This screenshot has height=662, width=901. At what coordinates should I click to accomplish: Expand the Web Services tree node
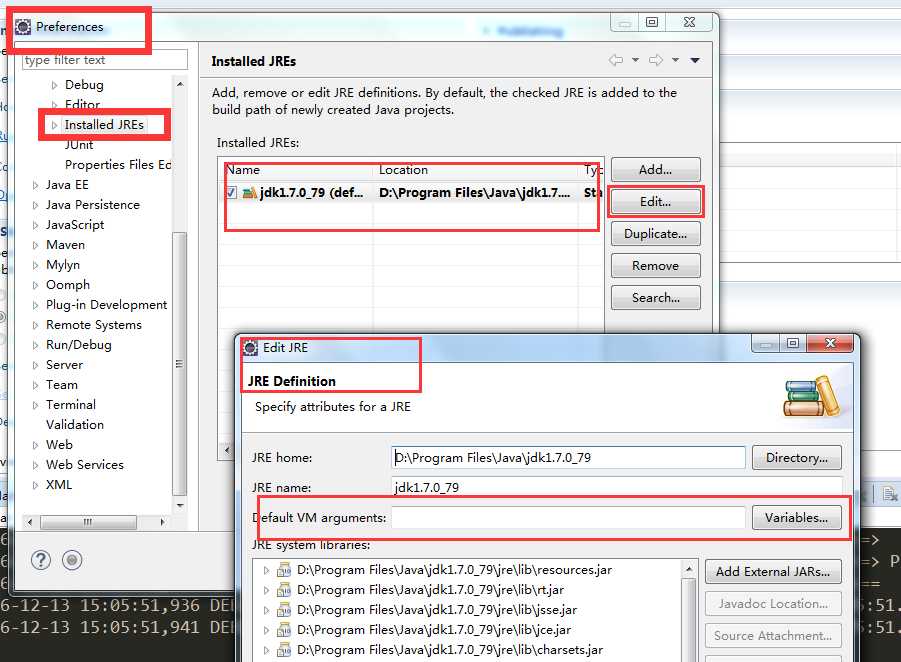click(36, 465)
